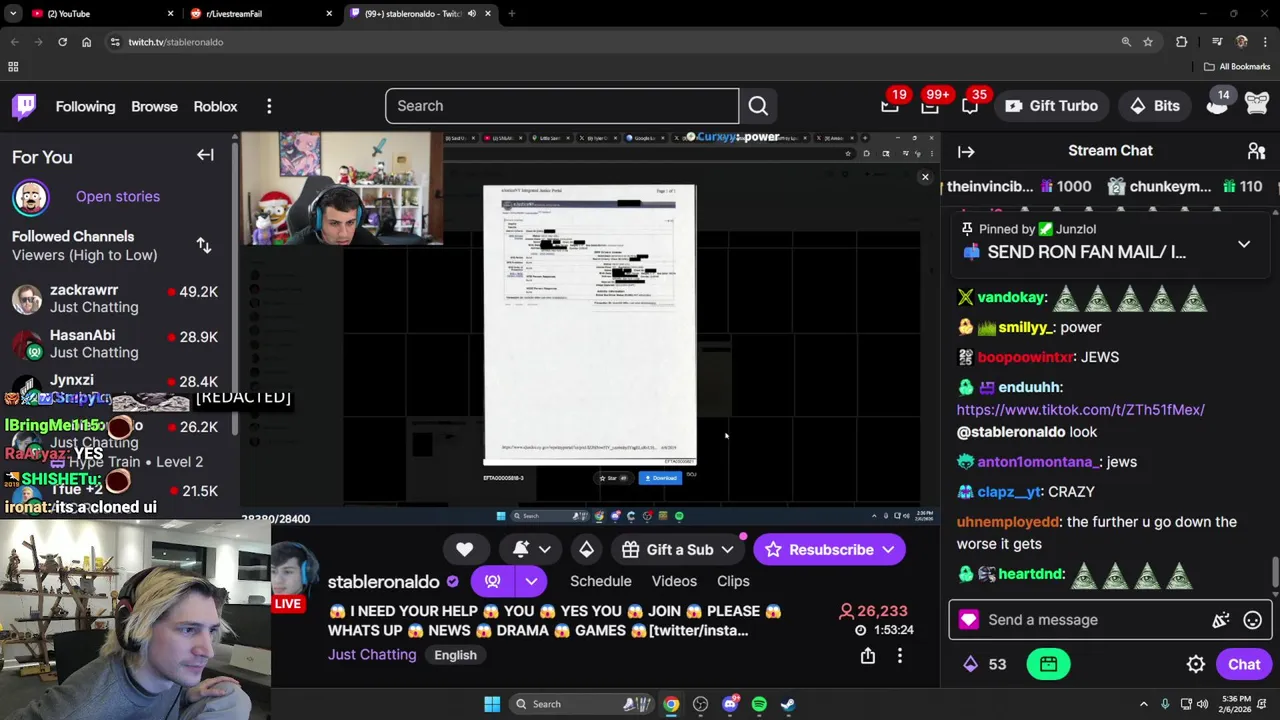Open the chat community users list
The width and height of the screenshot is (1280, 720).
(x=1256, y=151)
